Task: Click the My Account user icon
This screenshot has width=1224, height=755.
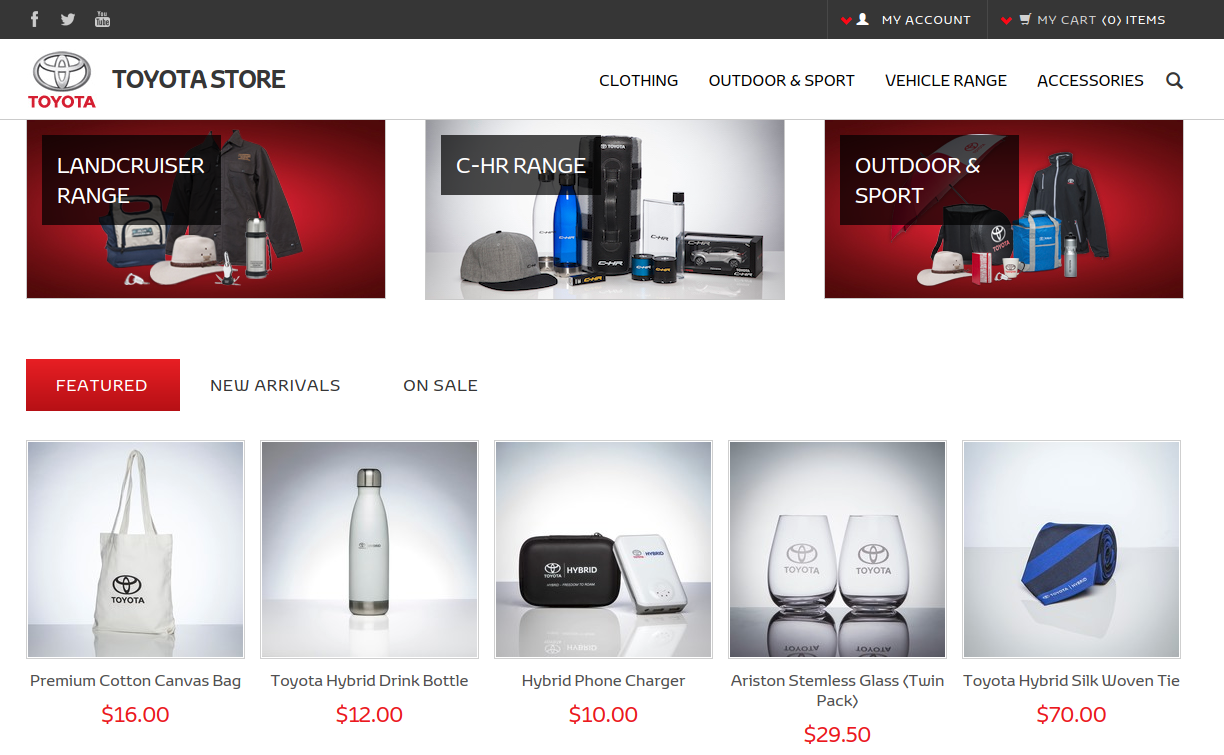Action: point(863,19)
